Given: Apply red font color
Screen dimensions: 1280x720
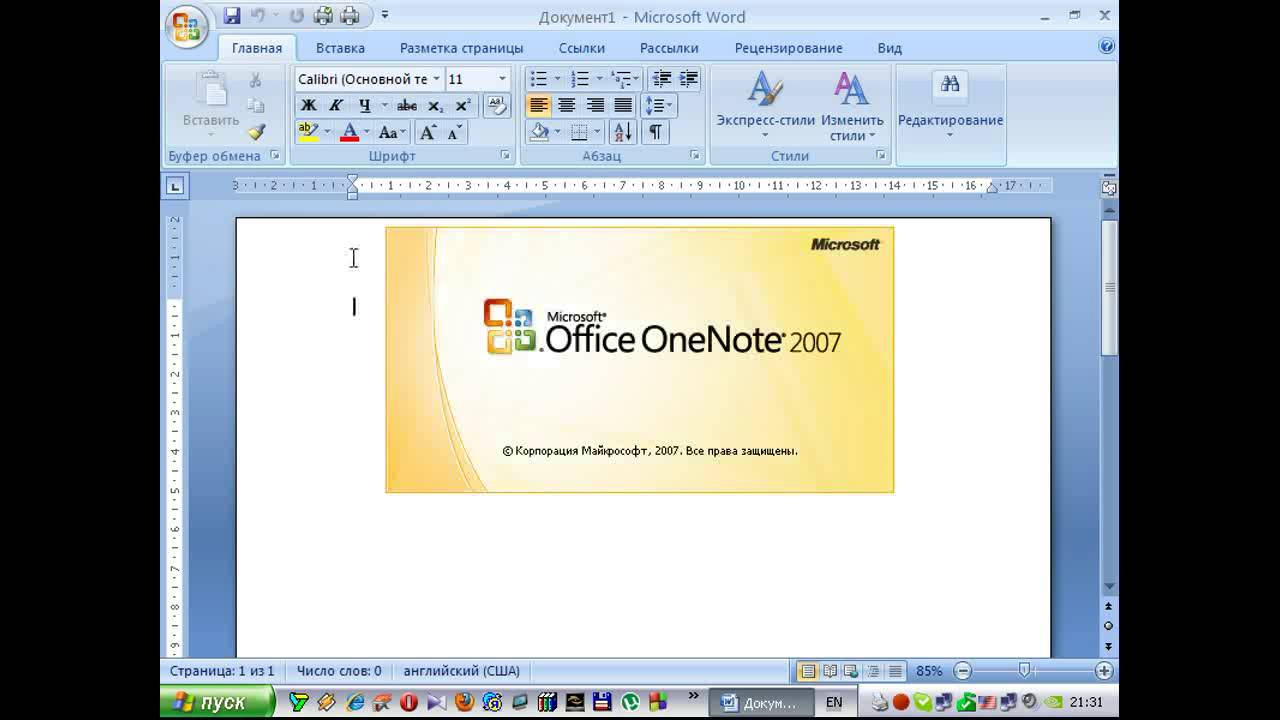Looking at the screenshot, I should point(349,132).
